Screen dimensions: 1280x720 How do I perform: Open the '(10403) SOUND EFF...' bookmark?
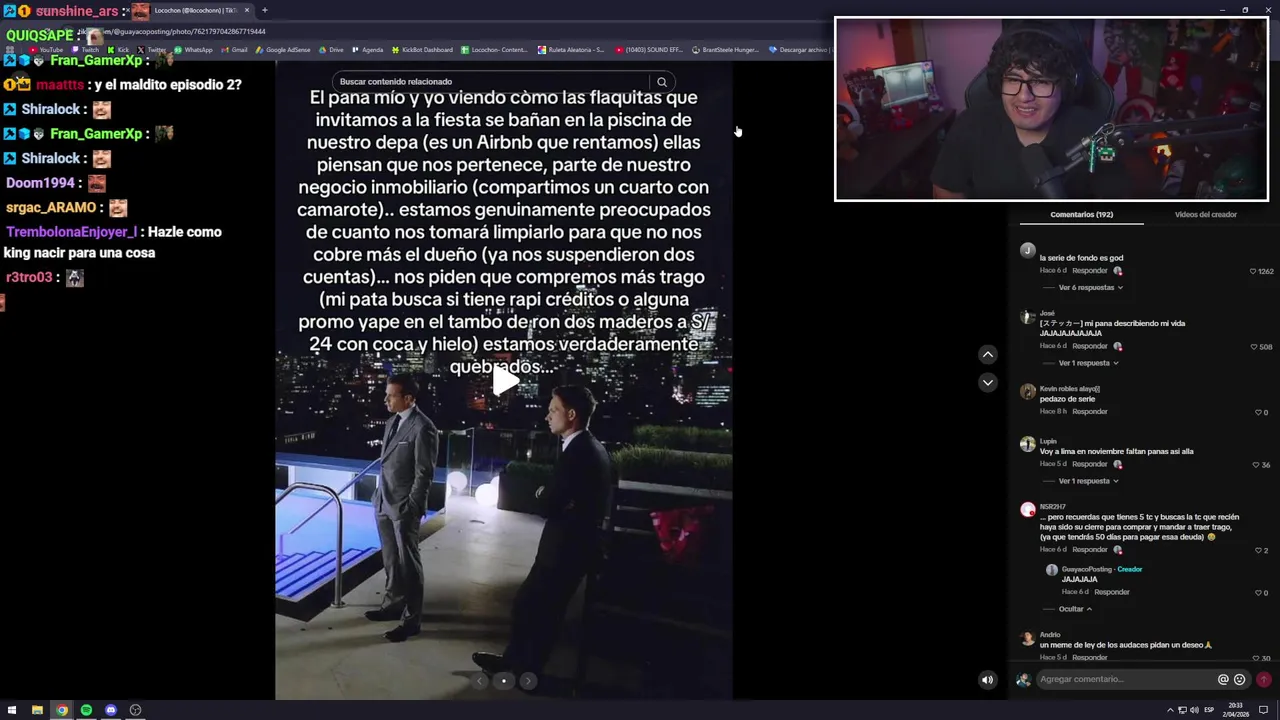click(x=648, y=50)
